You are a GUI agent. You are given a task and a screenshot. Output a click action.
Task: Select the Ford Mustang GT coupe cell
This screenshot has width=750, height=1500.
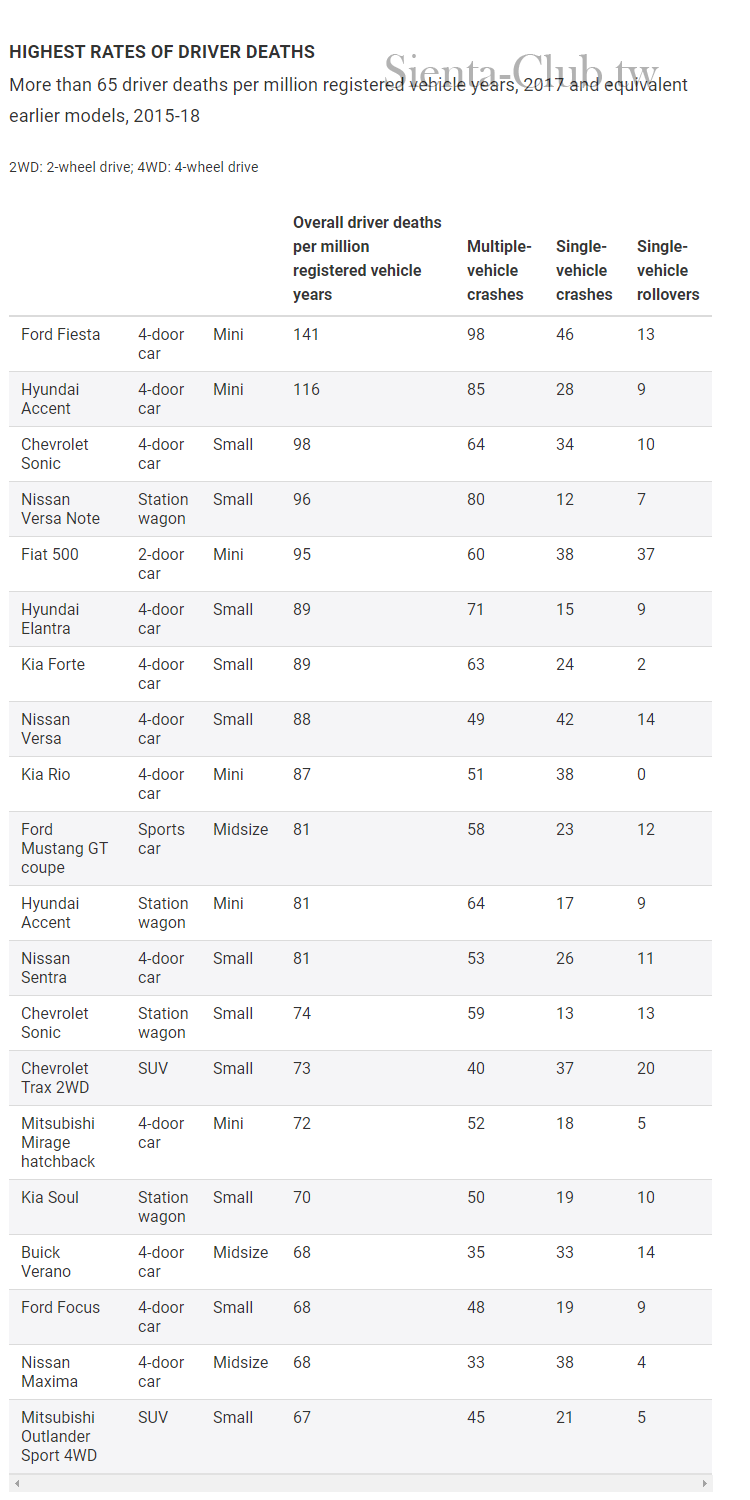click(x=64, y=848)
